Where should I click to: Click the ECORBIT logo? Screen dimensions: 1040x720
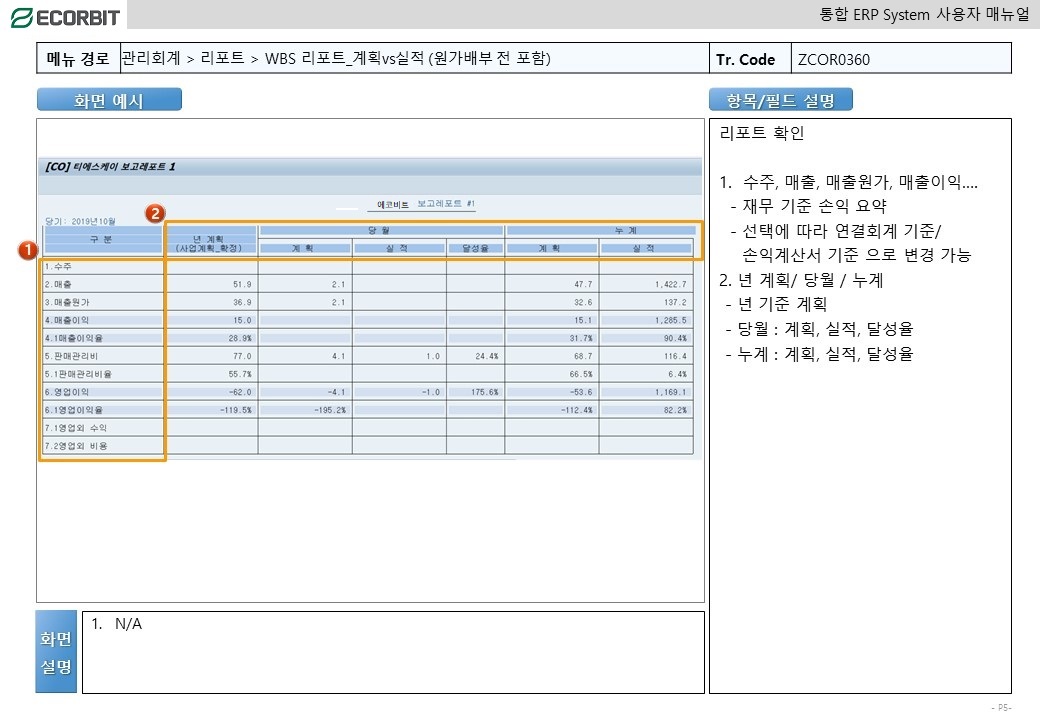pyautogui.click(x=64, y=16)
